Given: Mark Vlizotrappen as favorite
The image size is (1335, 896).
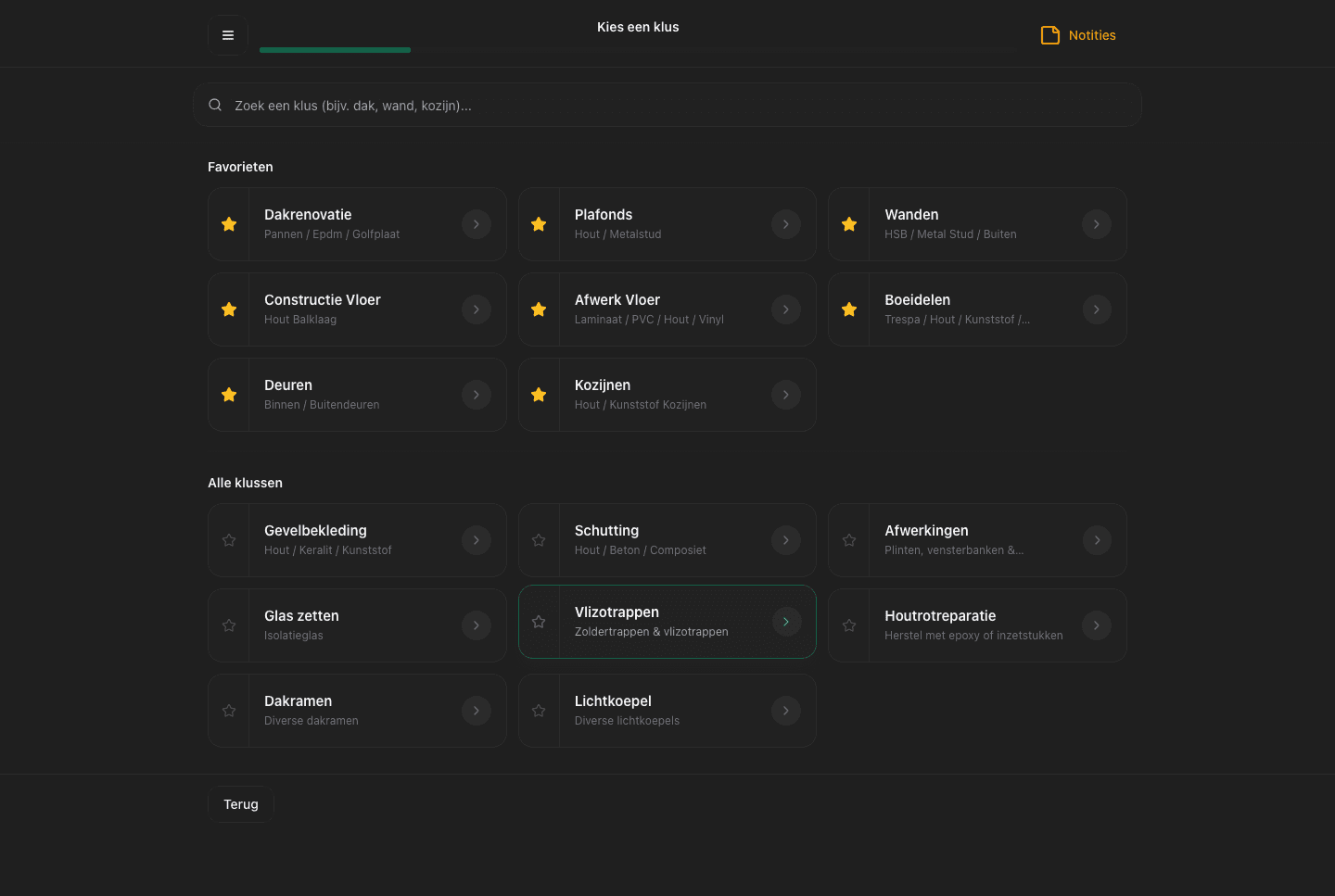Looking at the screenshot, I should [x=539, y=622].
